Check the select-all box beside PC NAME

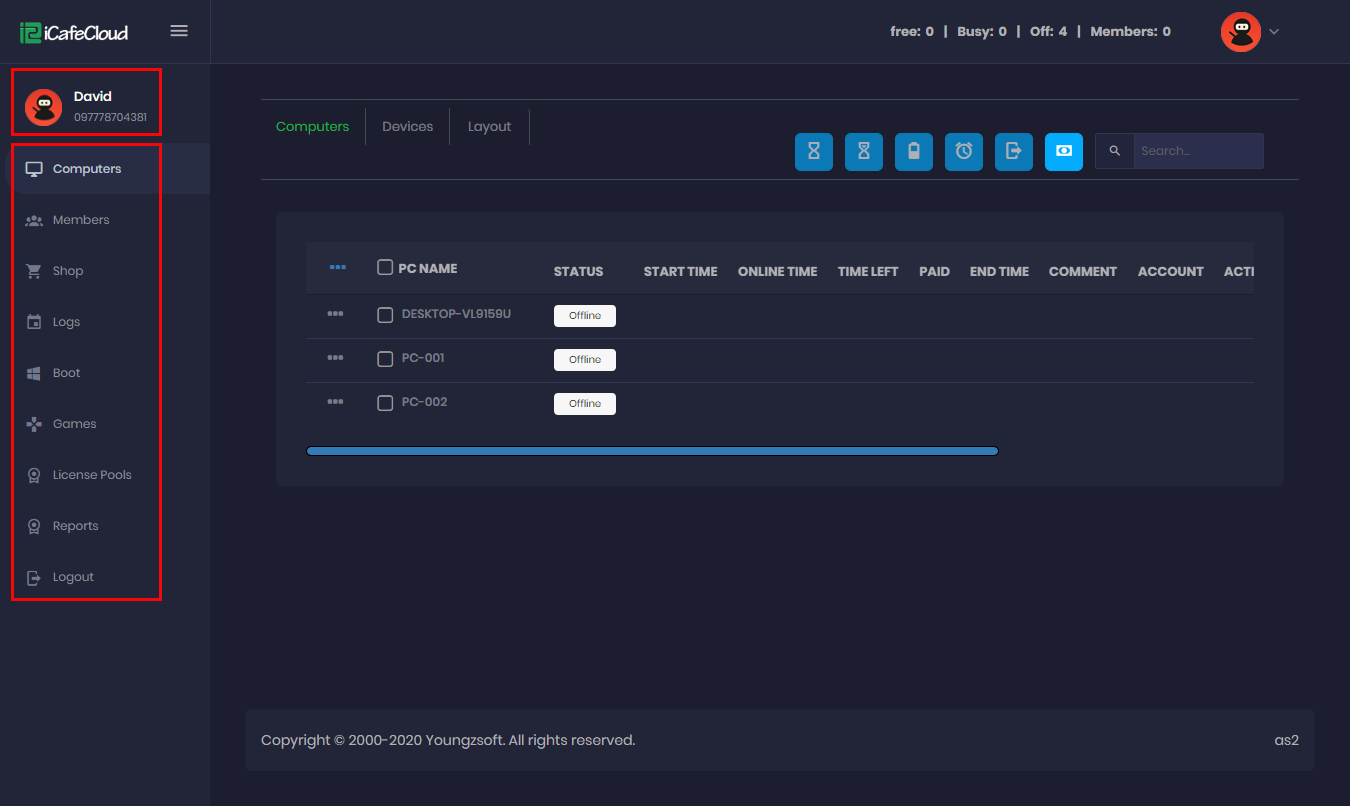point(385,267)
